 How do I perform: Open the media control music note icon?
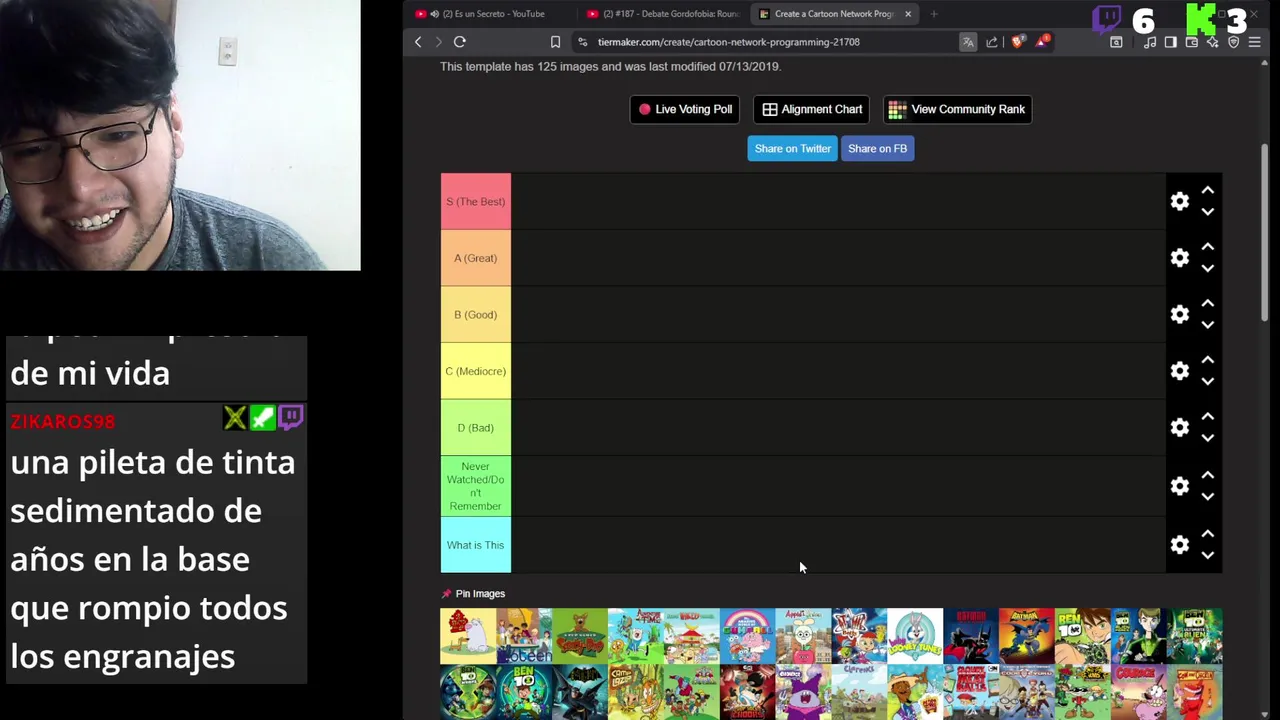click(1150, 42)
